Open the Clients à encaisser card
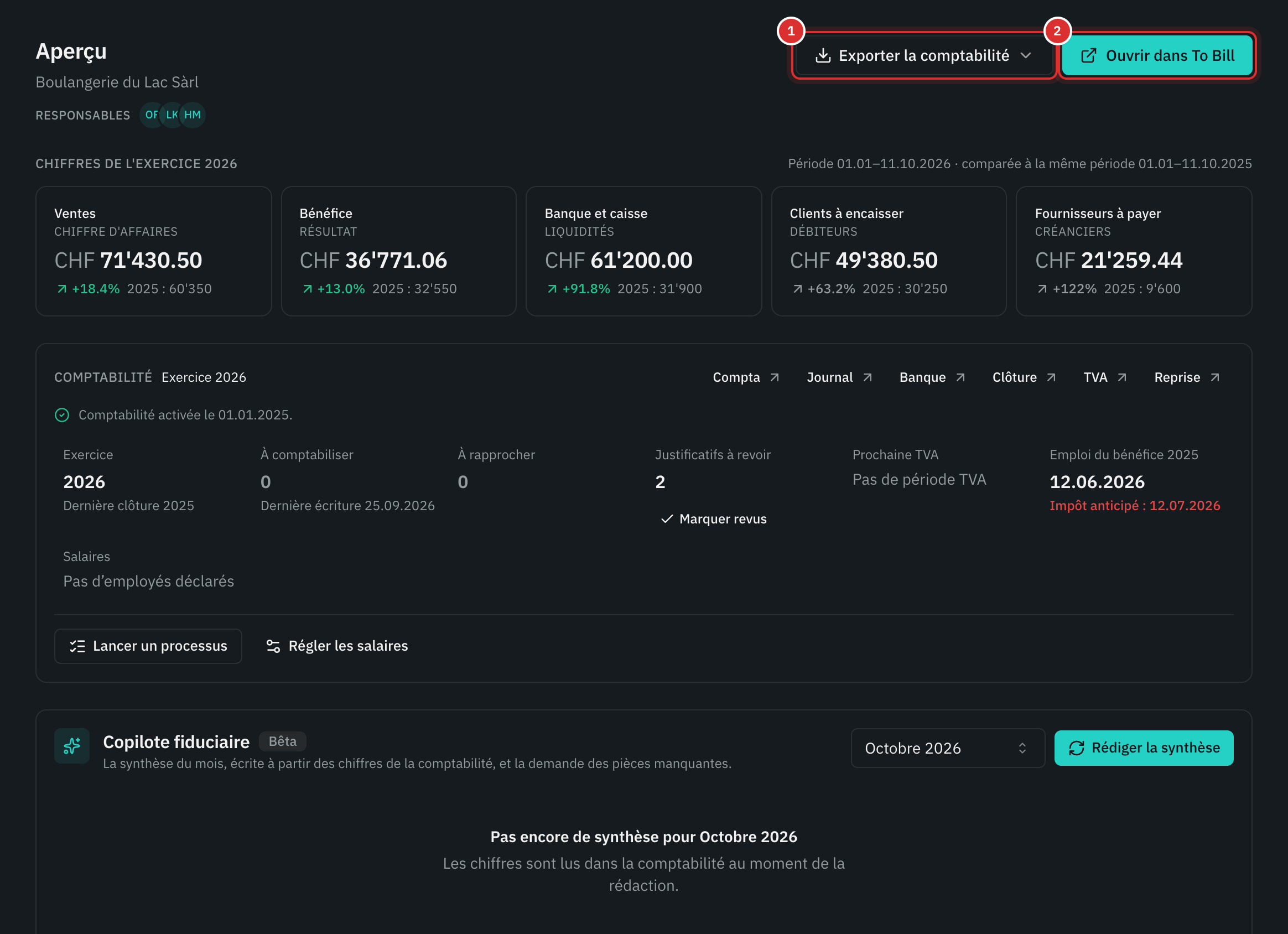Image resolution: width=1288 pixels, height=934 pixels. tap(889, 251)
